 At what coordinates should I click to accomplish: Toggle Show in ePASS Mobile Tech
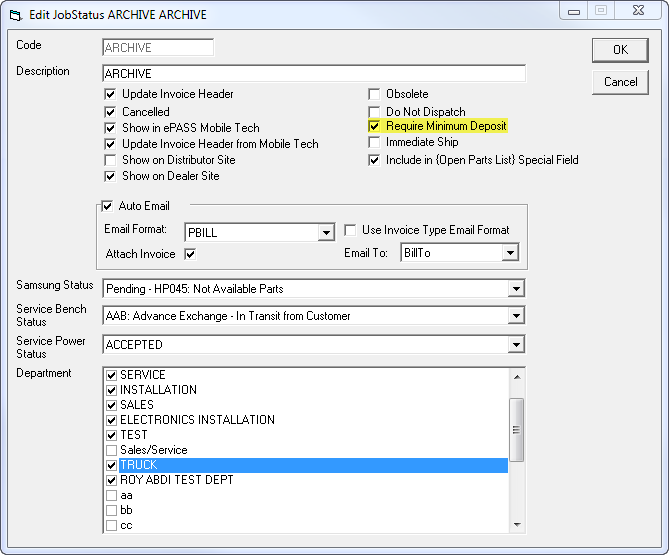pos(110,128)
